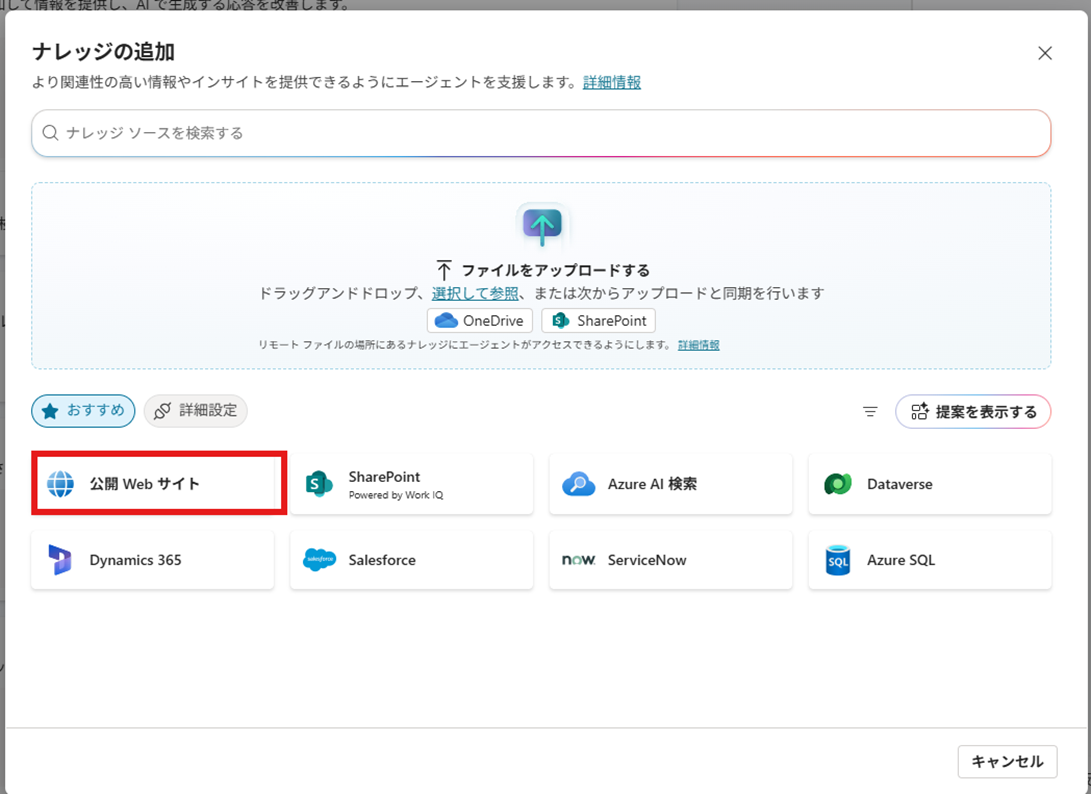This screenshot has width=1091, height=794.
Task: Click the star icon on the おすすめ tab
Action: pos(50,411)
